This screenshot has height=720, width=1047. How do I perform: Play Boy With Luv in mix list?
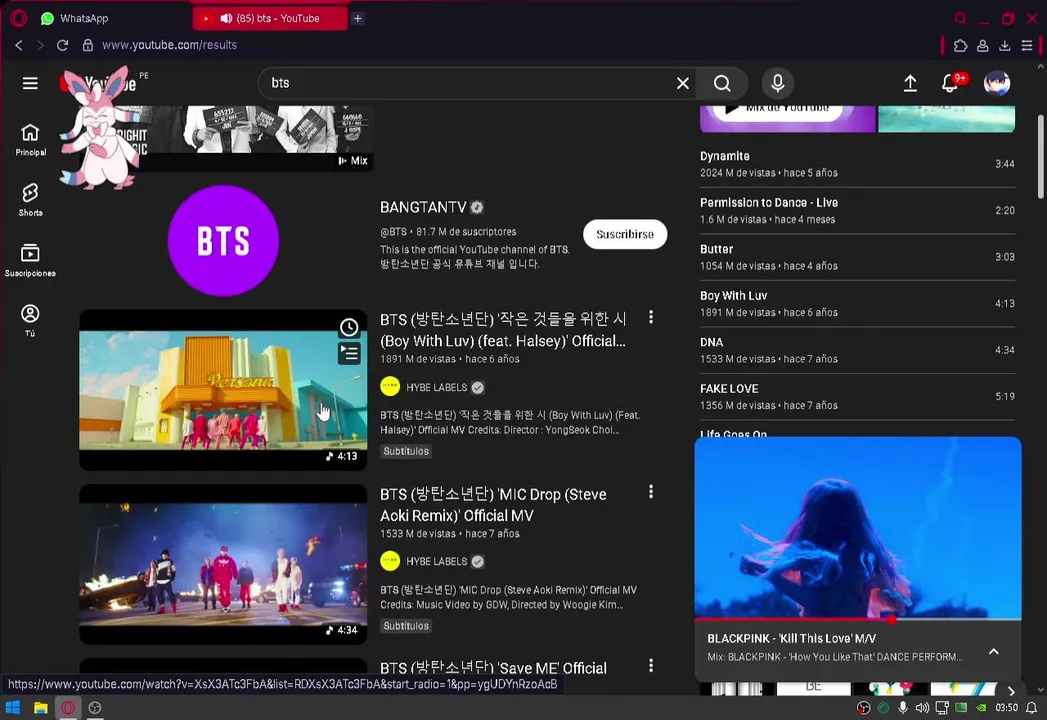click(857, 303)
